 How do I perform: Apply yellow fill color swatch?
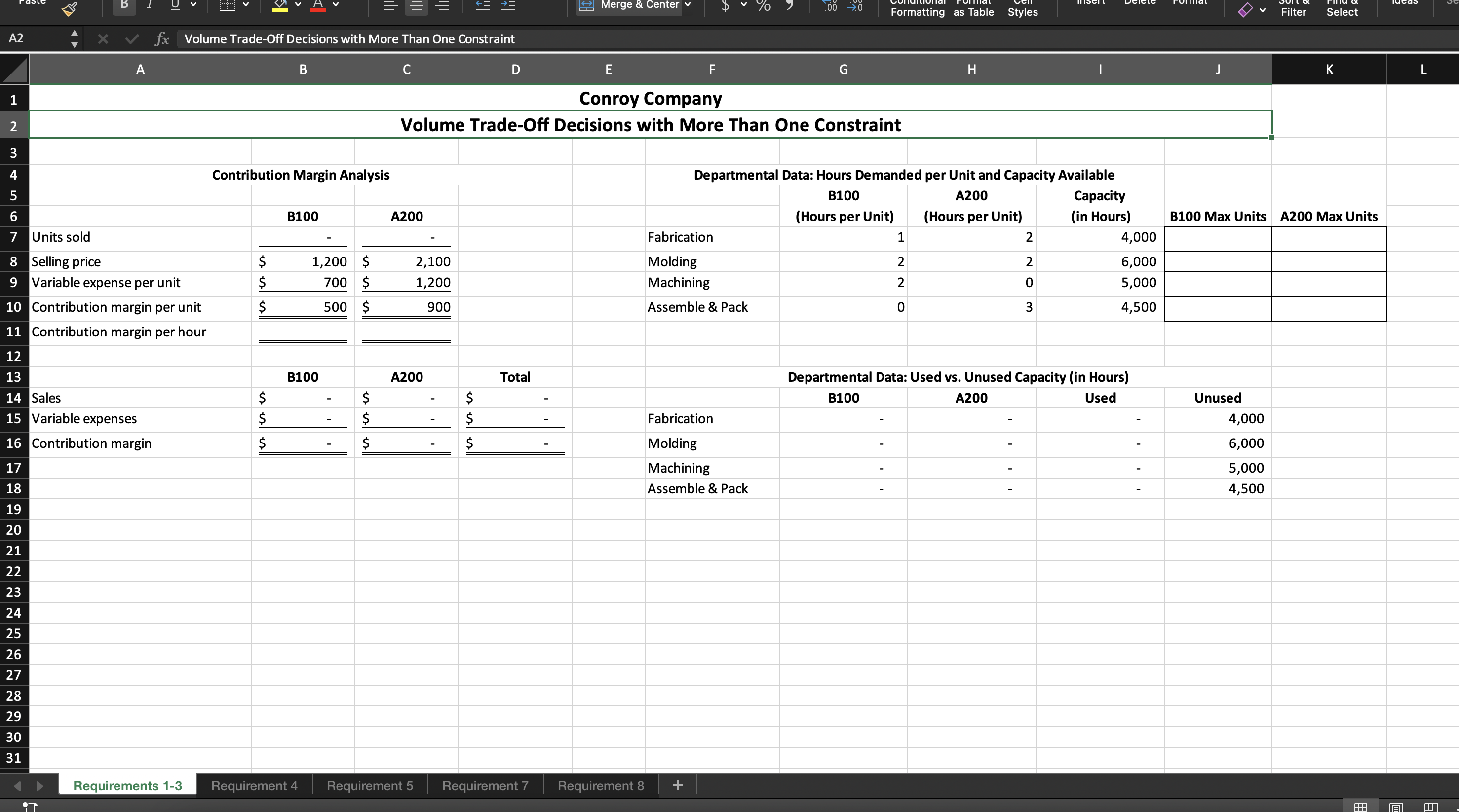point(280,6)
